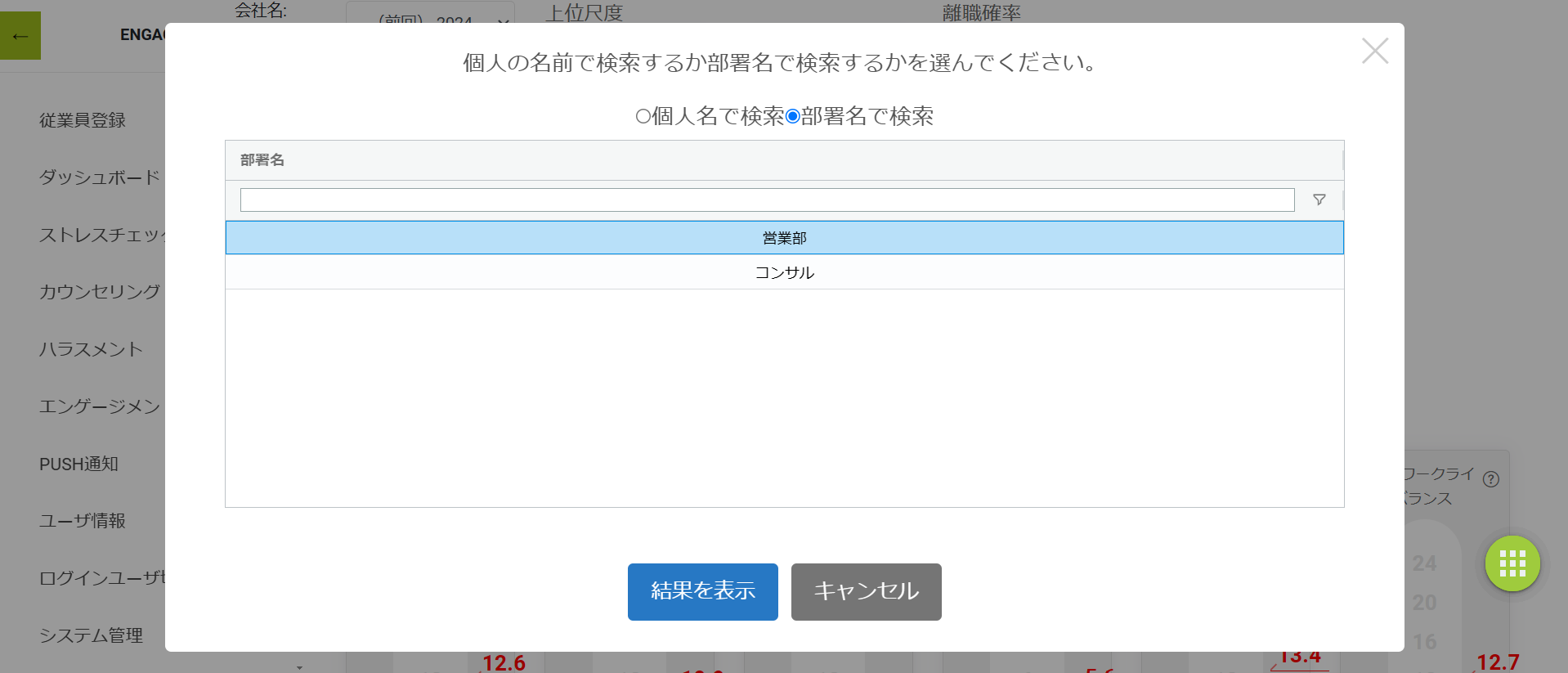Open the year selection dropdown

(431, 16)
